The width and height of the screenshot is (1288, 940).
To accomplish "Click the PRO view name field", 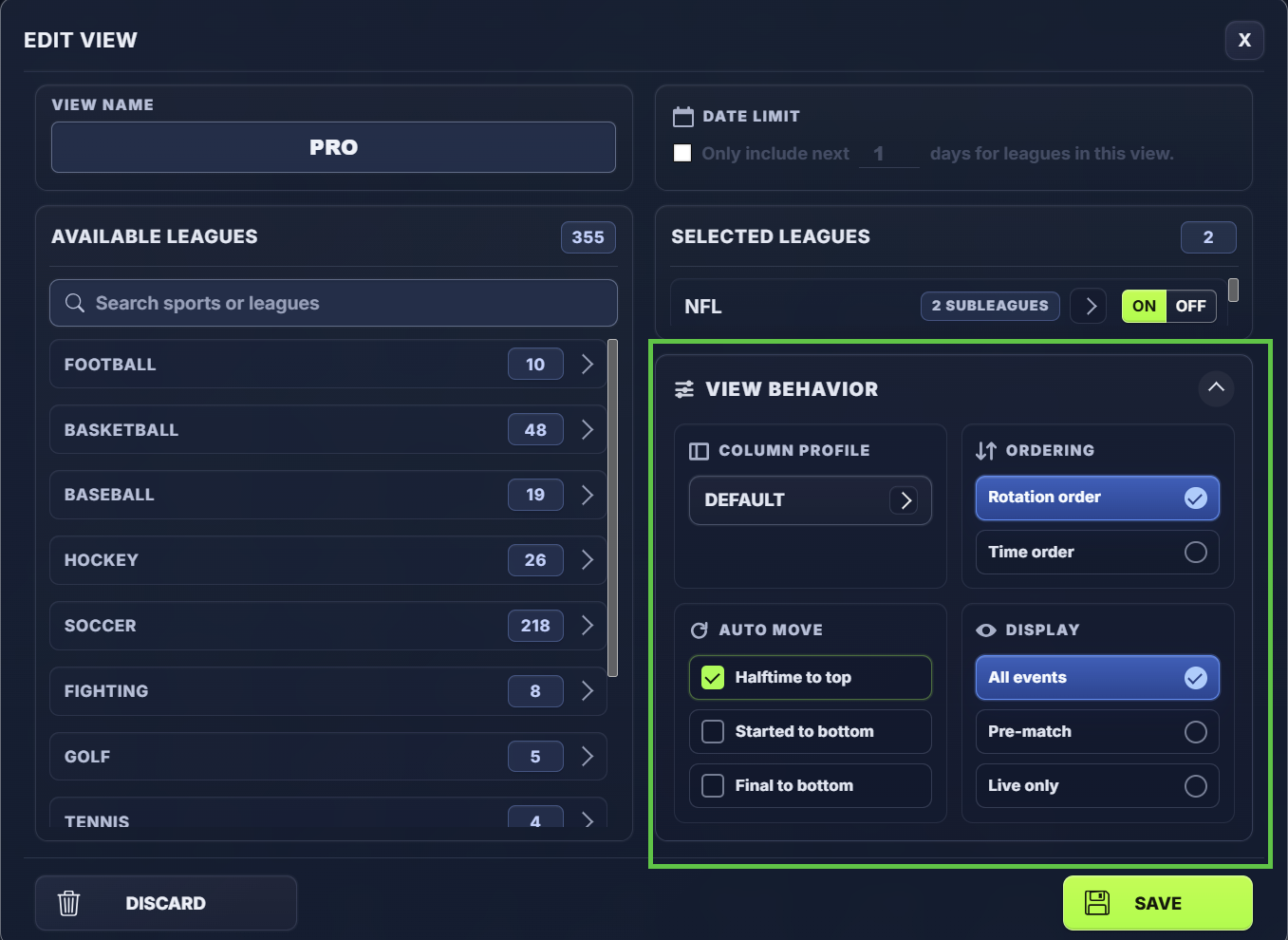I will click(x=333, y=147).
